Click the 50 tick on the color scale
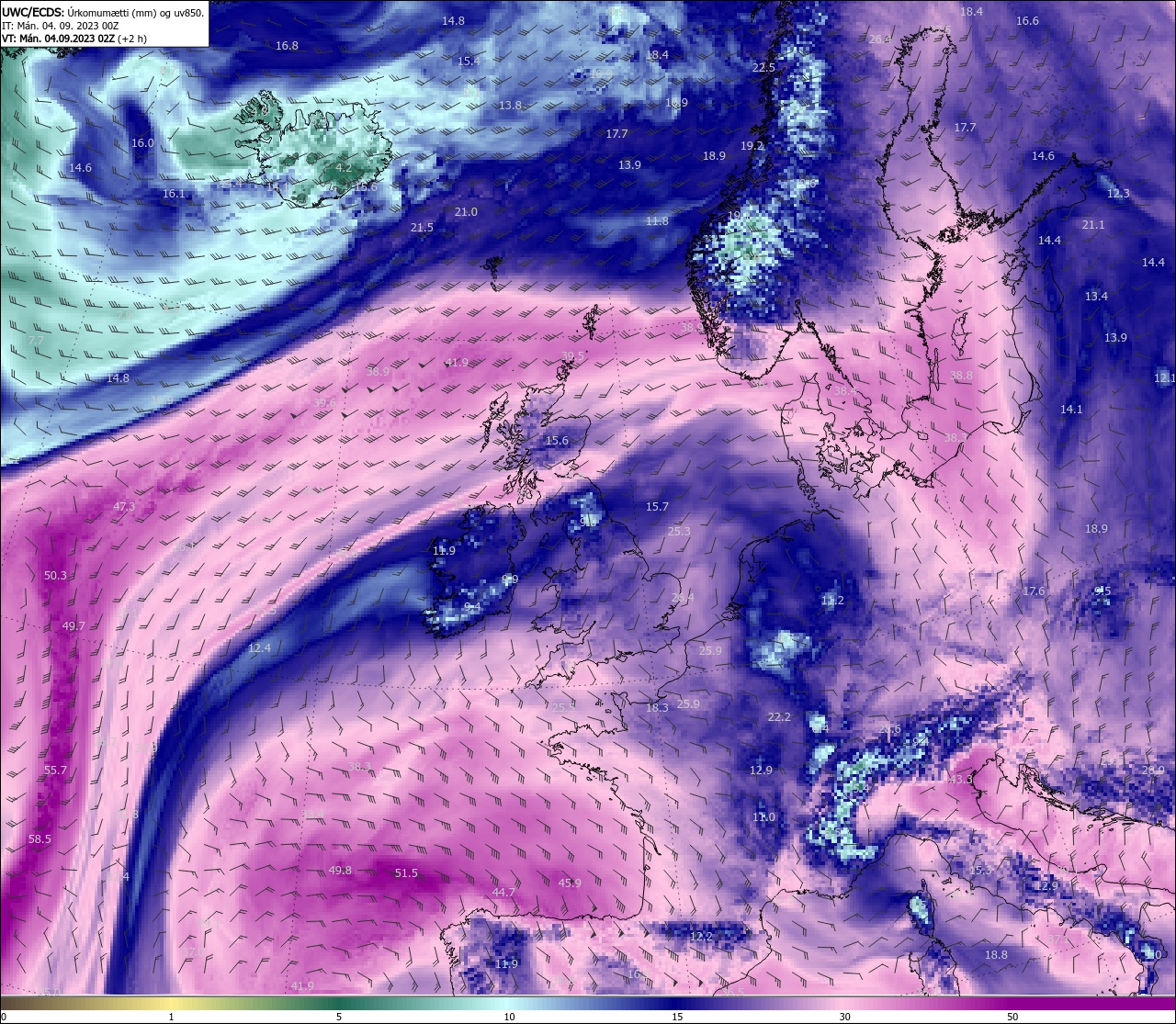1176x1024 pixels. pyautogui.click(x=1012, y=1017)
